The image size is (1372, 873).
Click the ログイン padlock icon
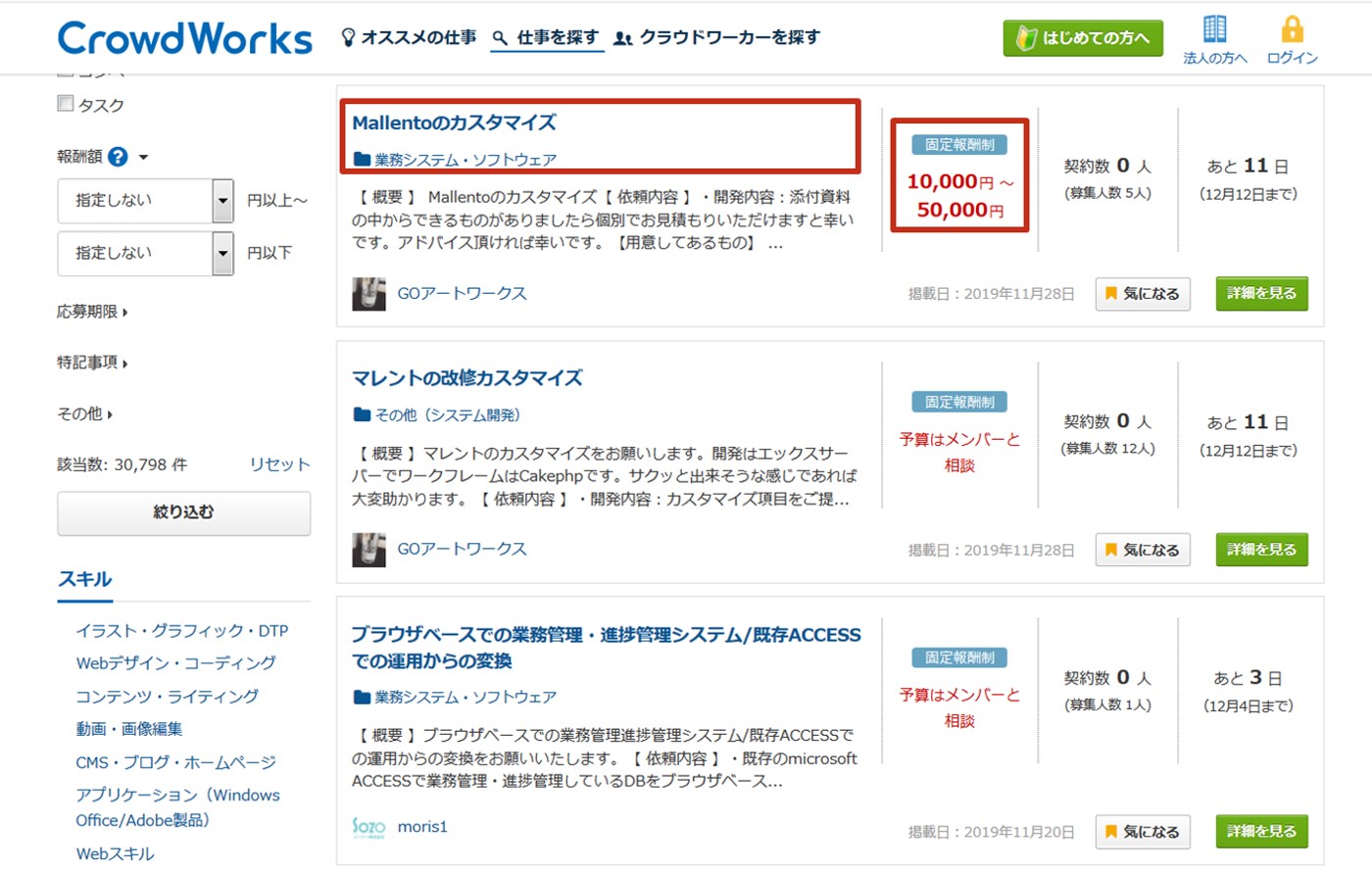coord(1292,28)
